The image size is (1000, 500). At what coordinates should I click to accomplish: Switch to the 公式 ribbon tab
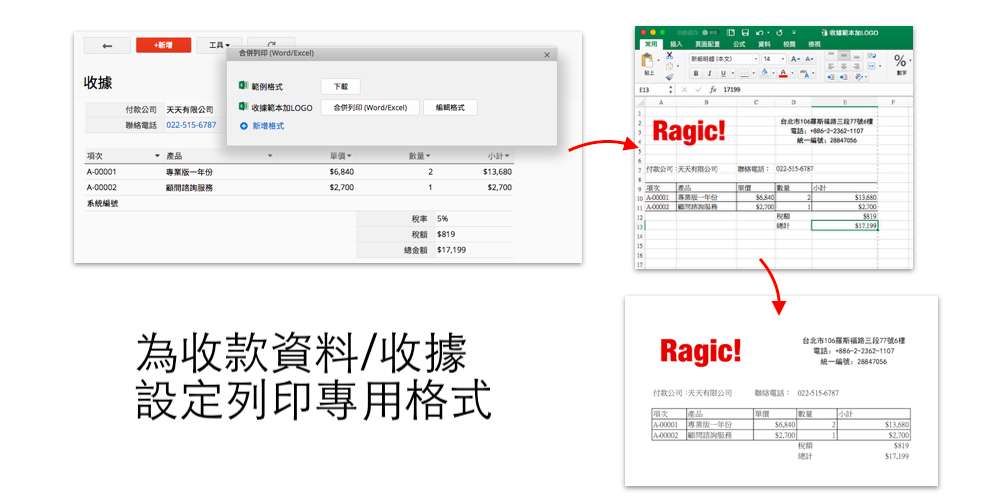click(739, 44)
